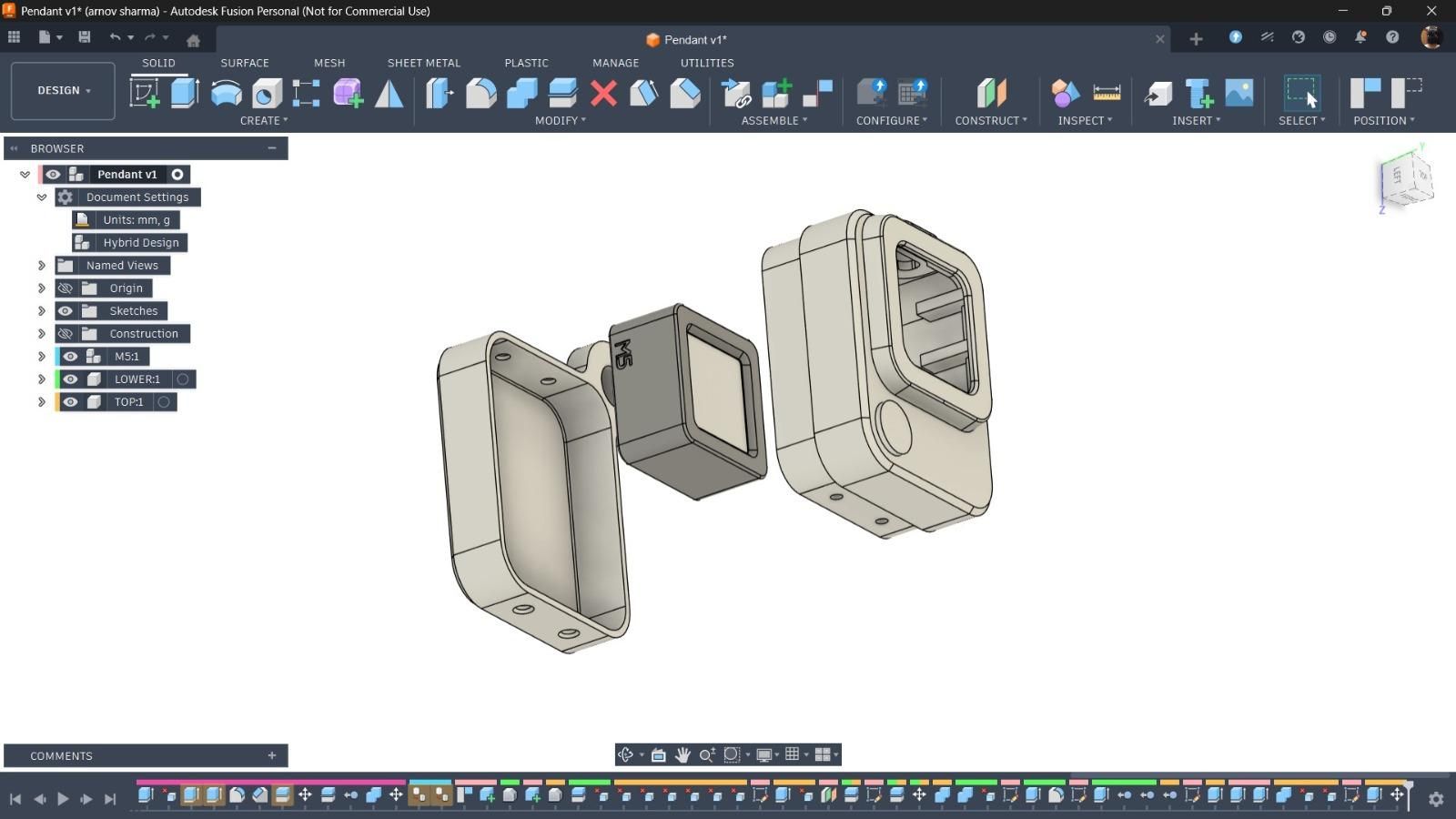
Task: Click the red Delete icon in Modify
Action: point(603,93)
